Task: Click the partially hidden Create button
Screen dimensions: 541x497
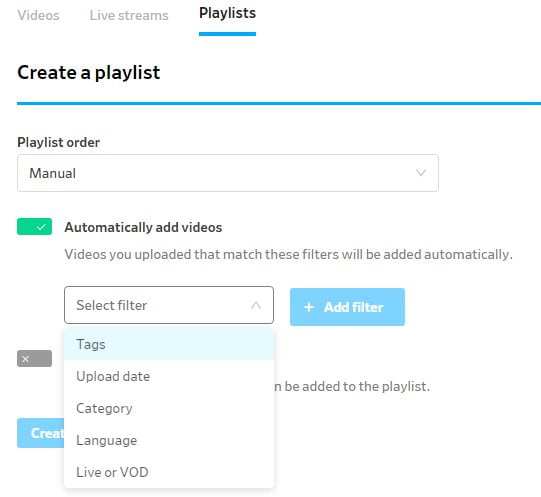Action: click(x=41, y=433)
